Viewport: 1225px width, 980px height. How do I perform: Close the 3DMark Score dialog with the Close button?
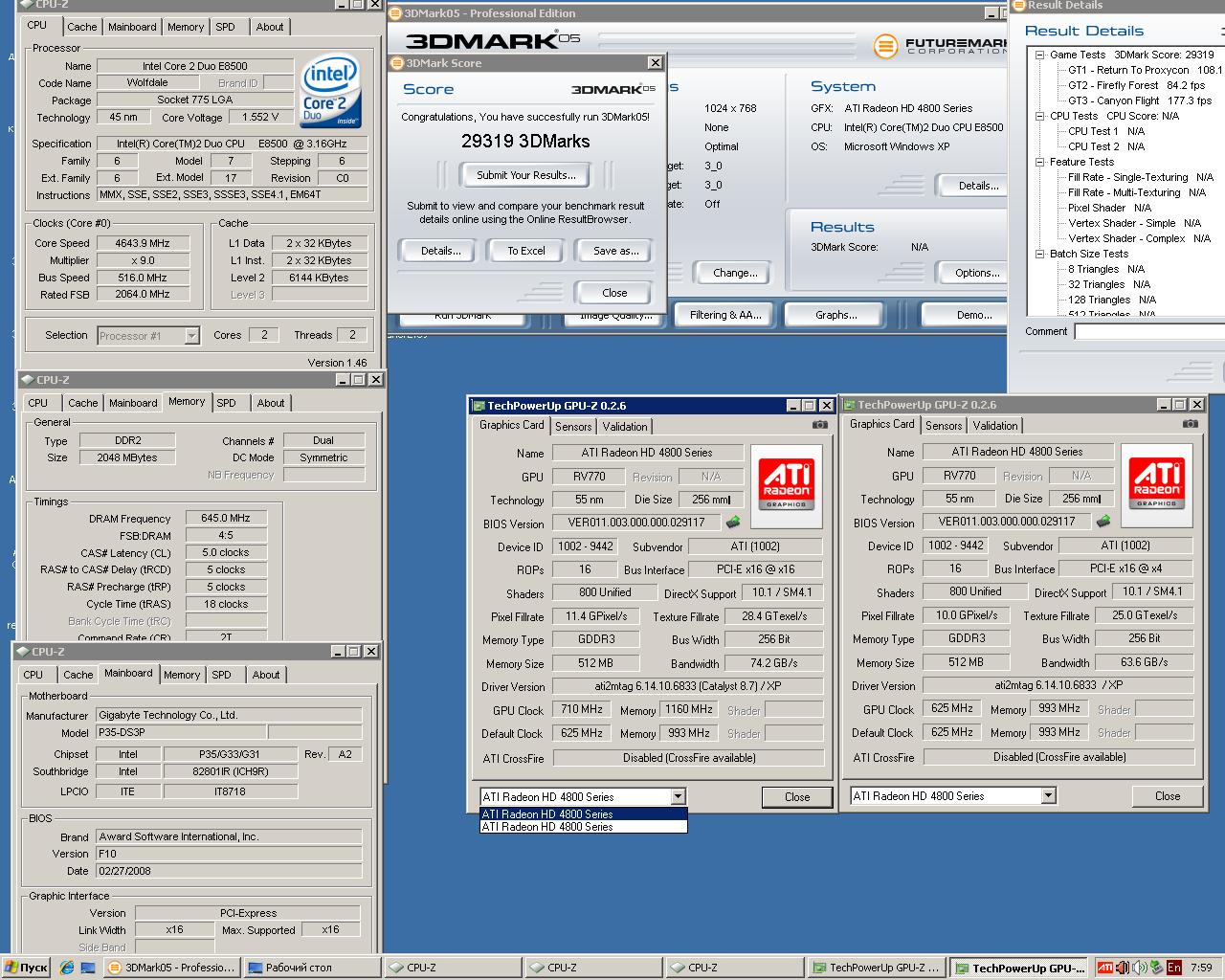pyautogui.click(x=614, y=293)
